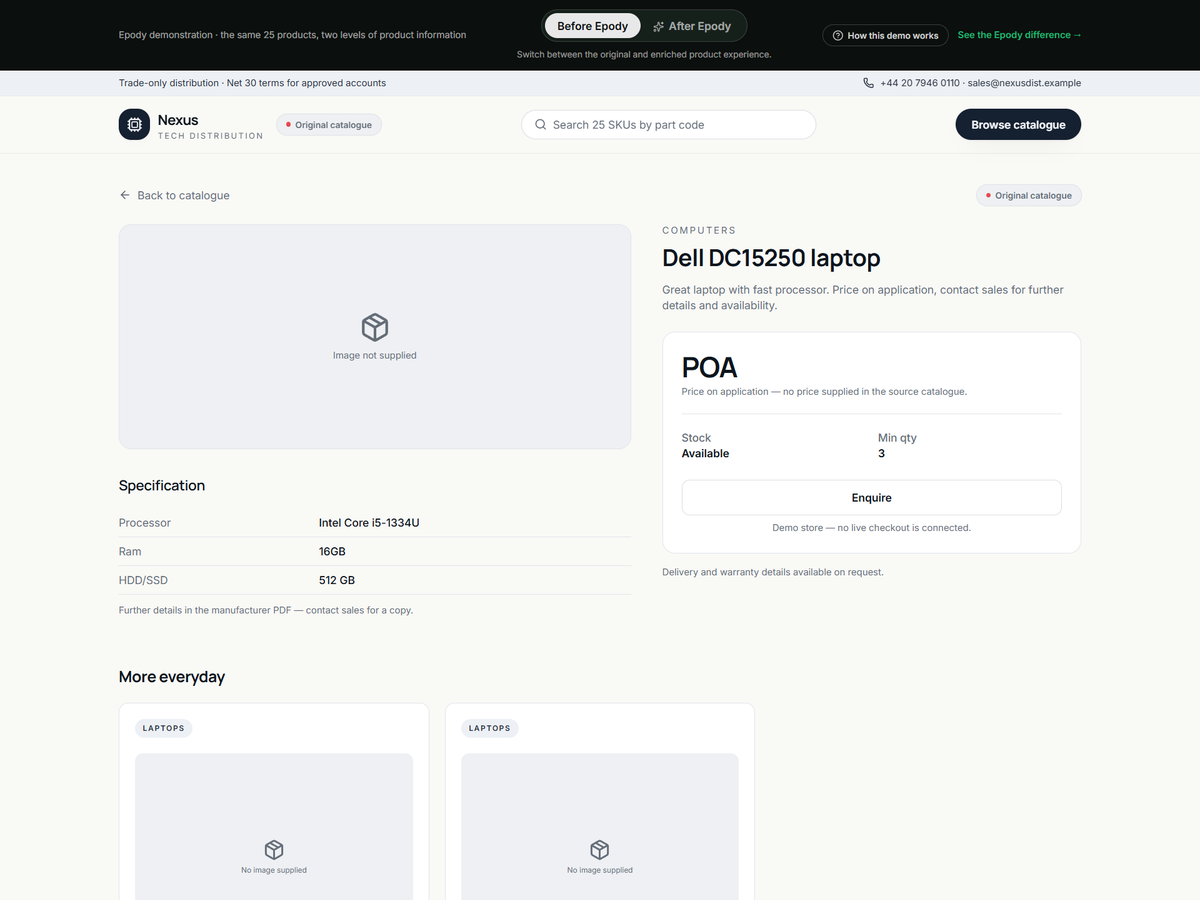Click Intel Core i5-1334U processor value

coord(369,523)
